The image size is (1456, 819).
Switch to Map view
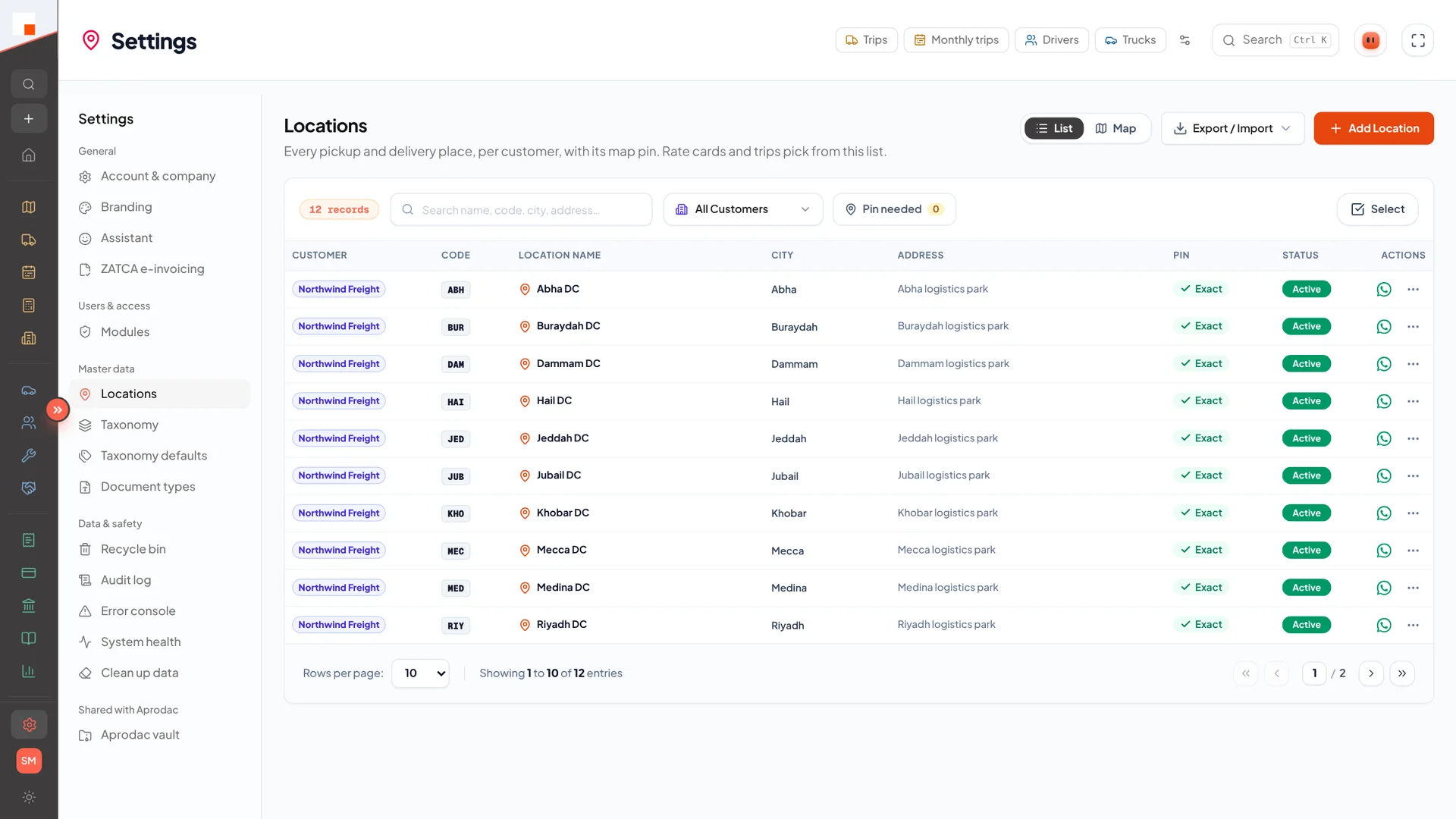click(1116, 128)
